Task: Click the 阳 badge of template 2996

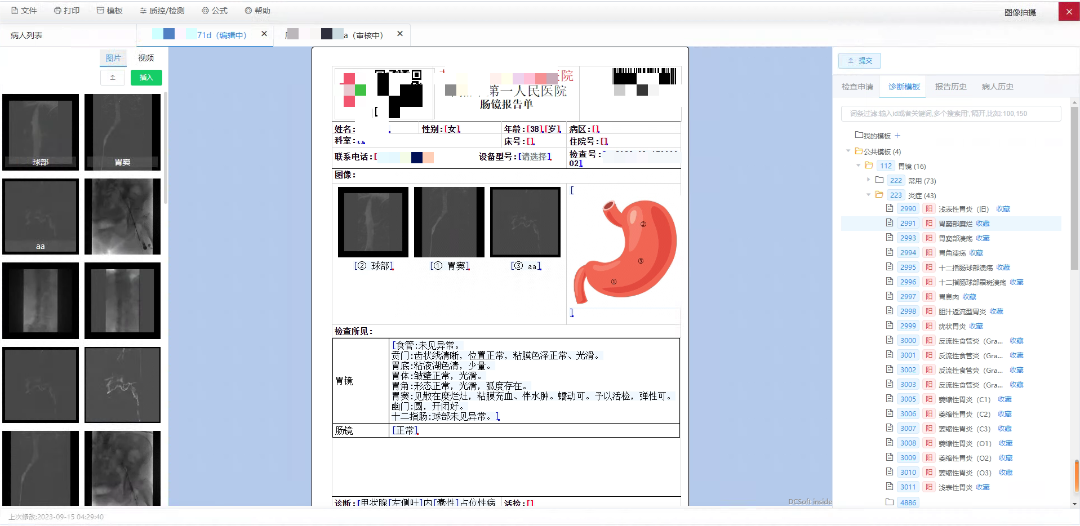Action: click(x=928, y=282)
